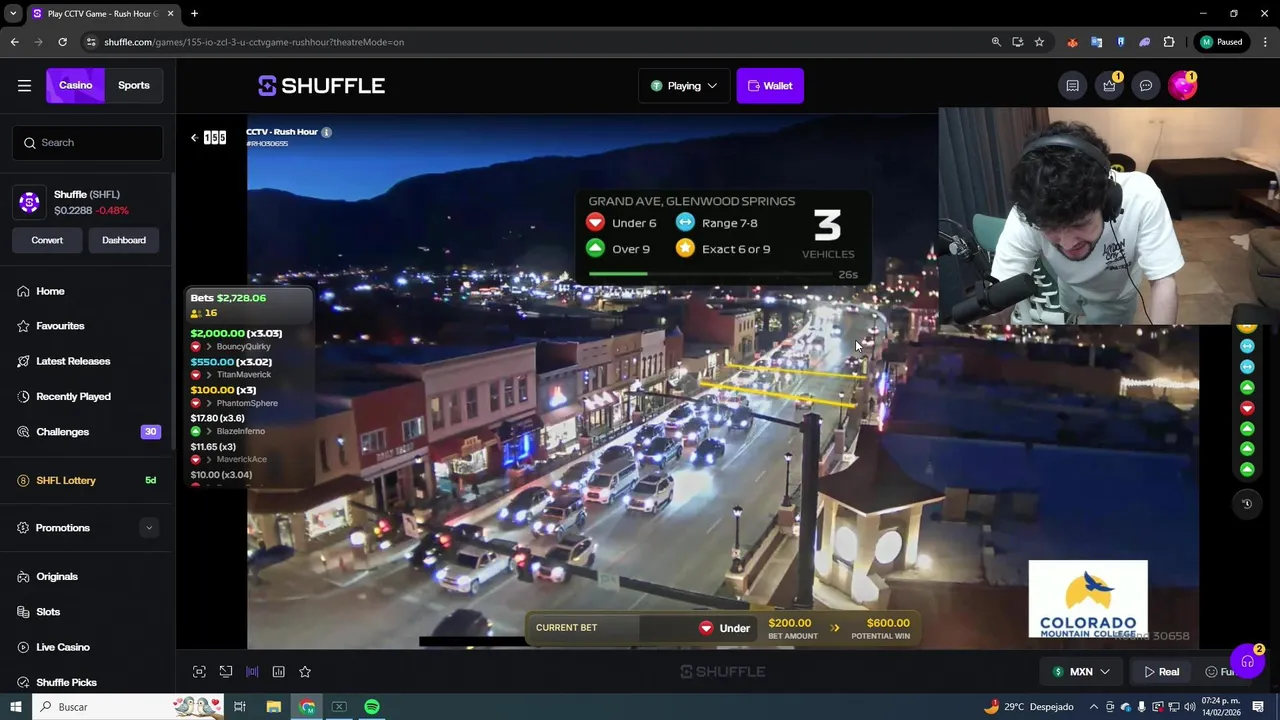Open Slots in the sidebar
The width and height of the screenshot is (1280, 720).
click(48, 612)
